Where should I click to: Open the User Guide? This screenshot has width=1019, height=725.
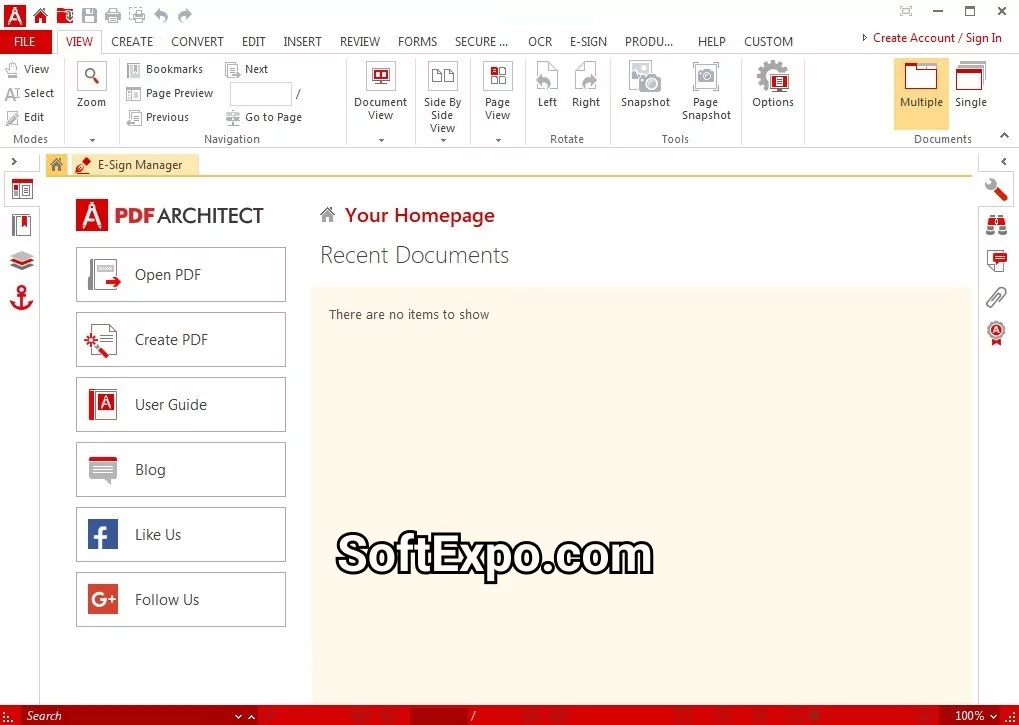coord(180,404)
